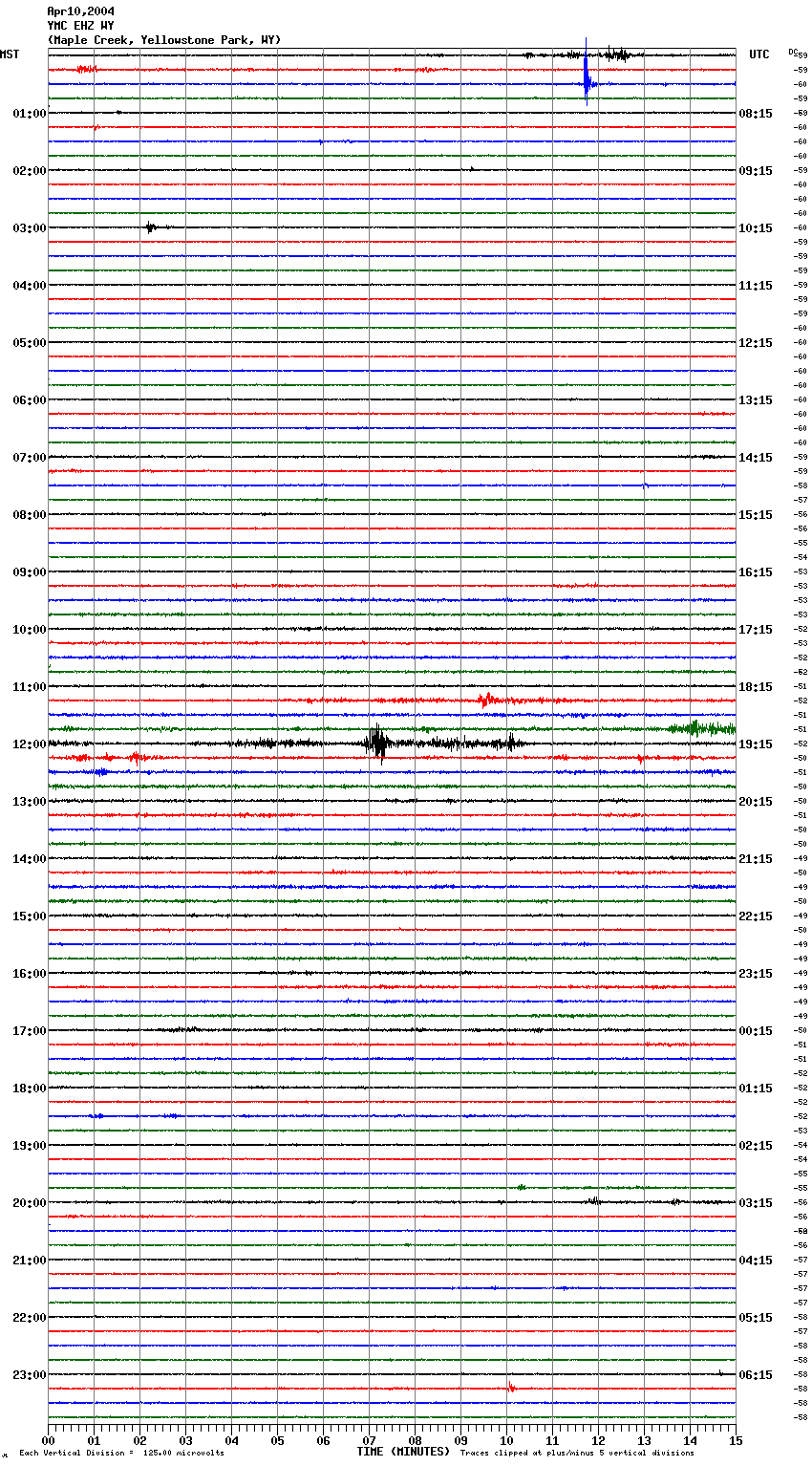Click the 06:15 UTC time label
The width and height of the screenshot is (812, 1466).
(756, 1374)
